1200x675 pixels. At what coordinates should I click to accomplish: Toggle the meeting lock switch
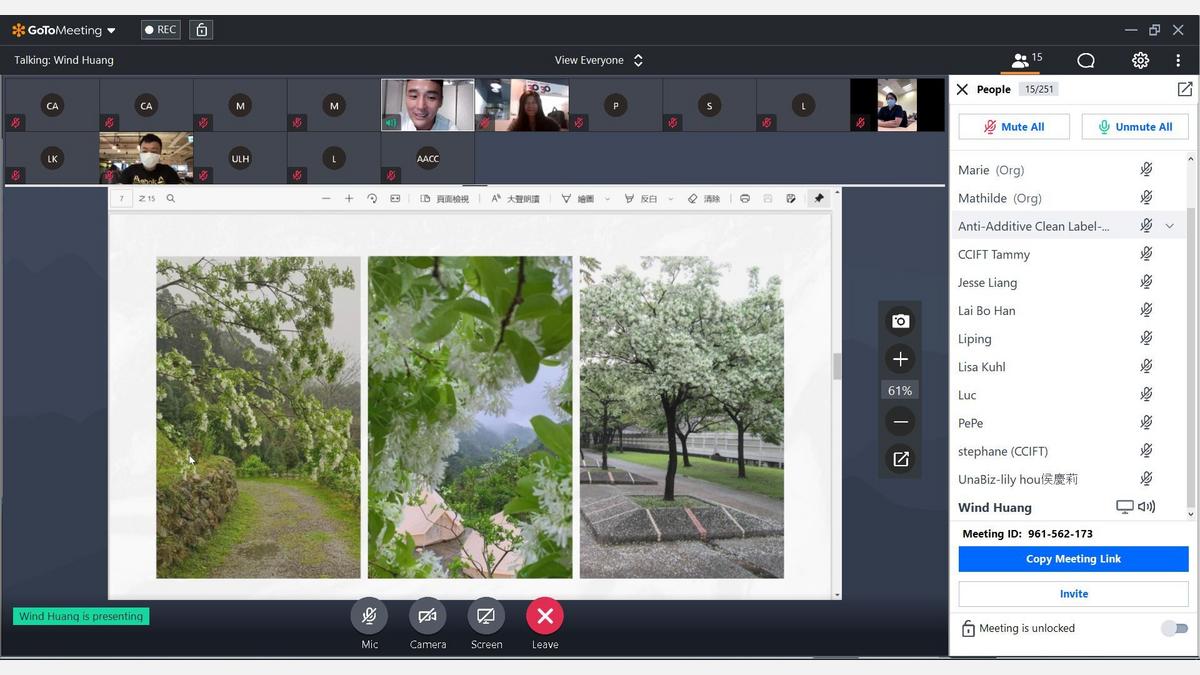click(x=1174, y=628)
